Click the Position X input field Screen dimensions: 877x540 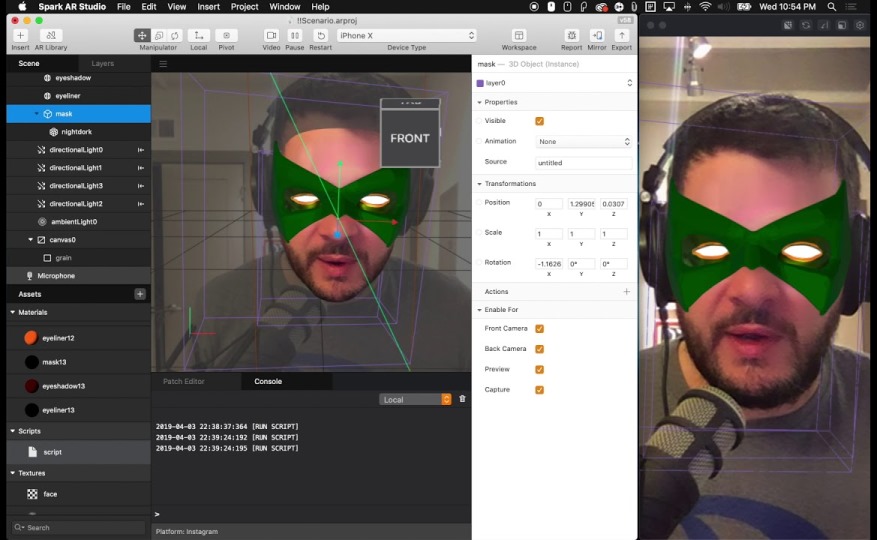549,204
